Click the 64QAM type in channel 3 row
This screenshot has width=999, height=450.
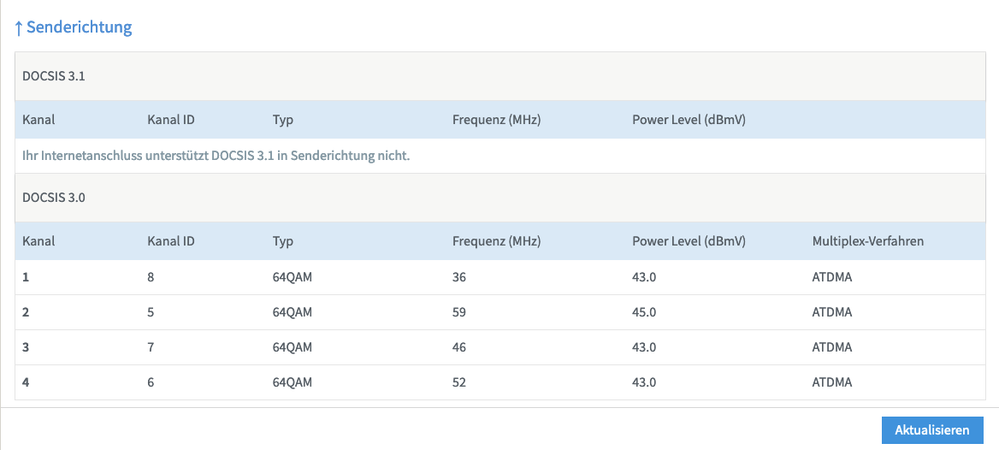click(292, 347)
